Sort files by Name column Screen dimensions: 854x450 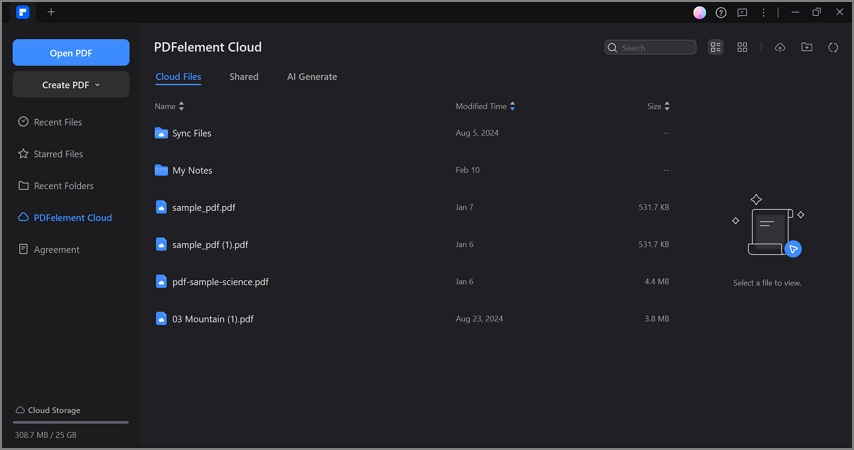(169, 106)
